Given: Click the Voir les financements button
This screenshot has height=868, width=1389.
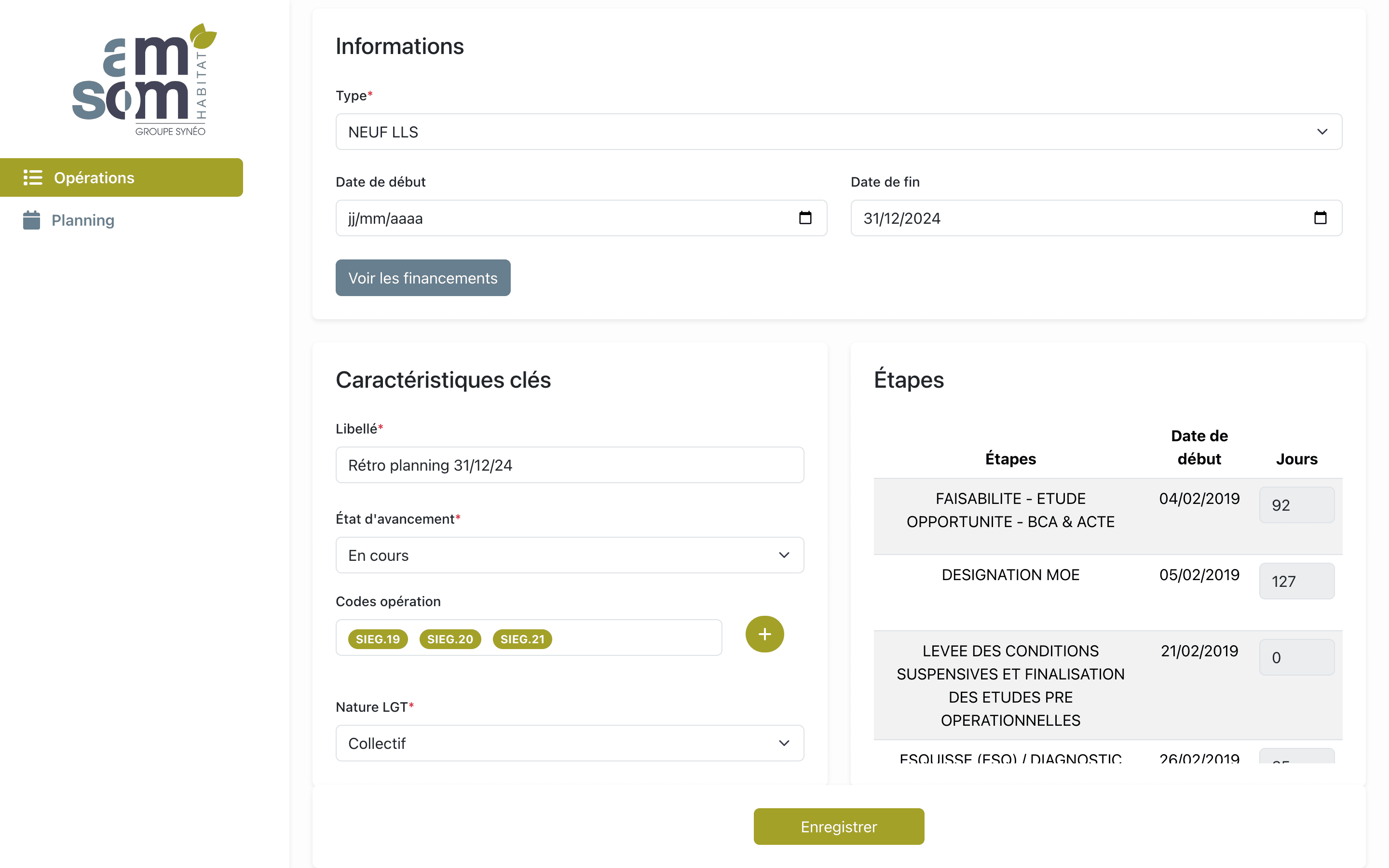Looking at the screenshot, I should pos(423,278).
